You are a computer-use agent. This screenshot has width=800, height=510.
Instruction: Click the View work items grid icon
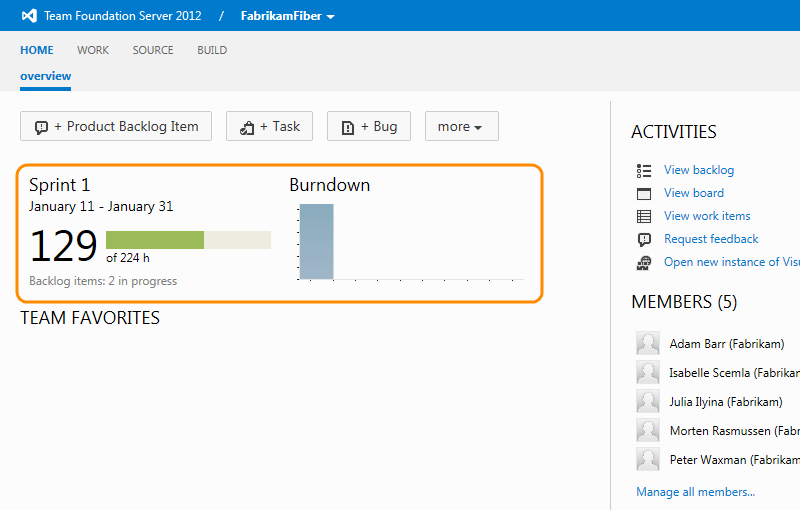point(644,216)
